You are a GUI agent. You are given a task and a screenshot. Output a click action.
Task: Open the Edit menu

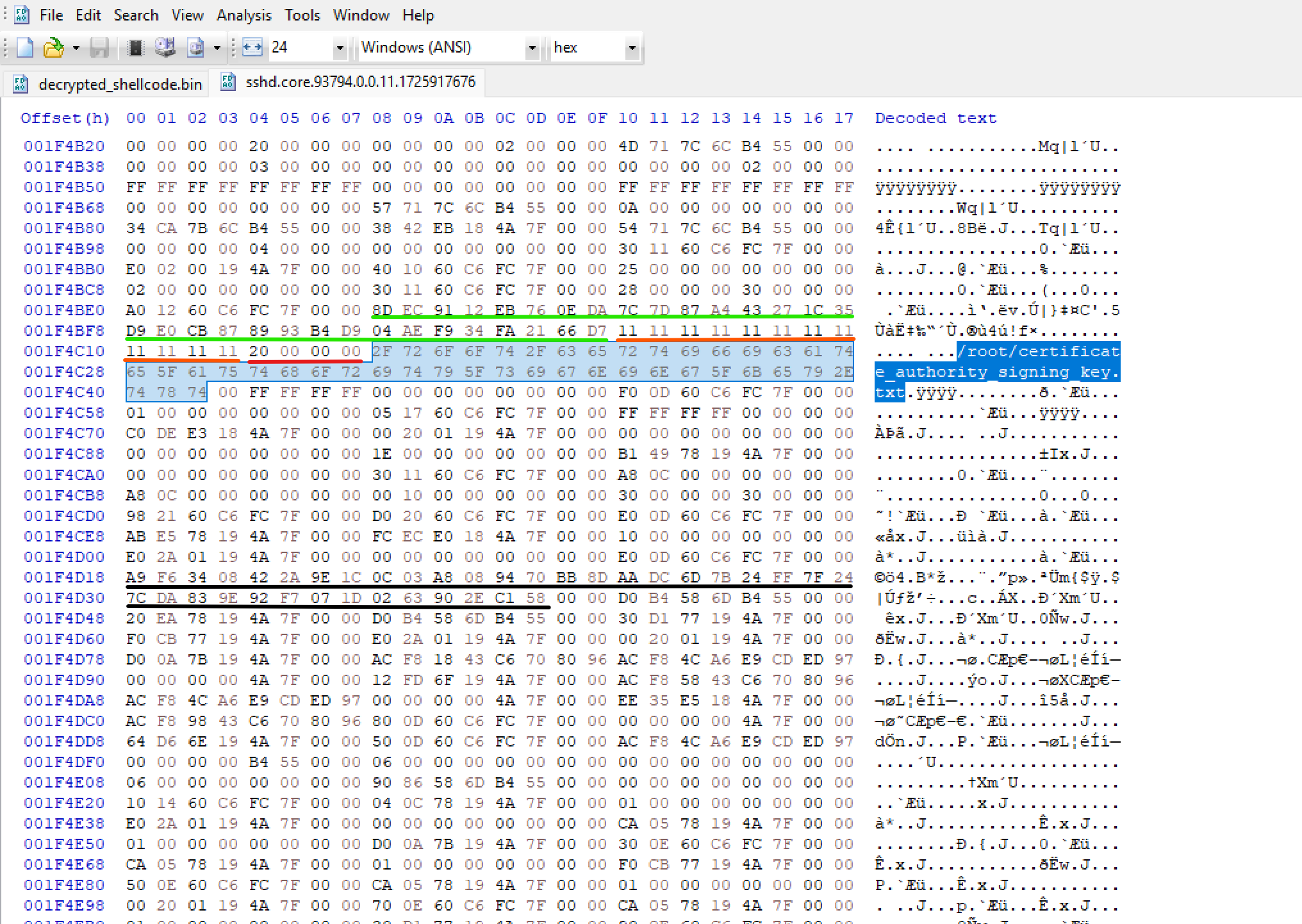[88, 15]
